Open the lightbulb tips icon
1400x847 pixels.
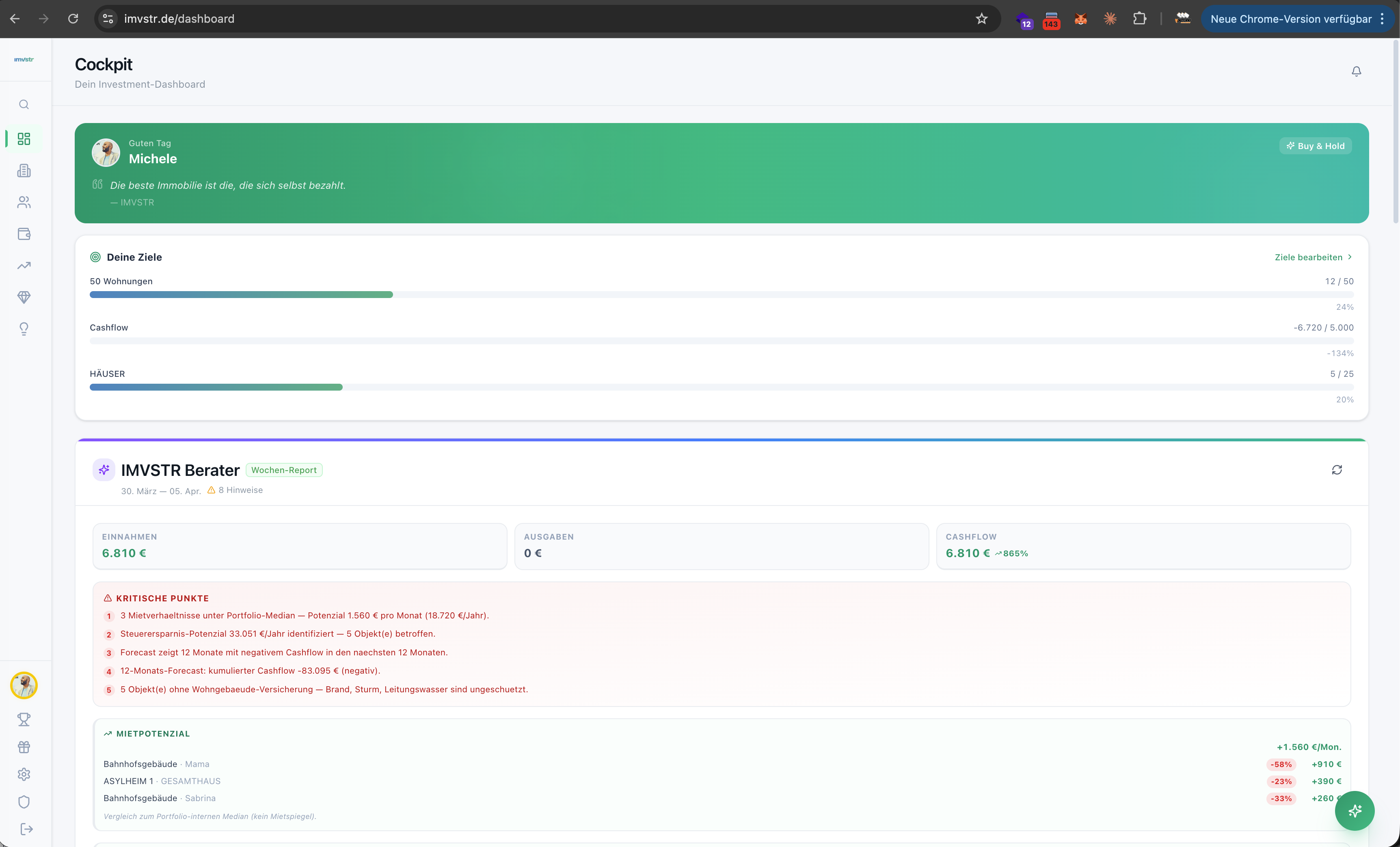pyautogui.click(x=24, y=329)
